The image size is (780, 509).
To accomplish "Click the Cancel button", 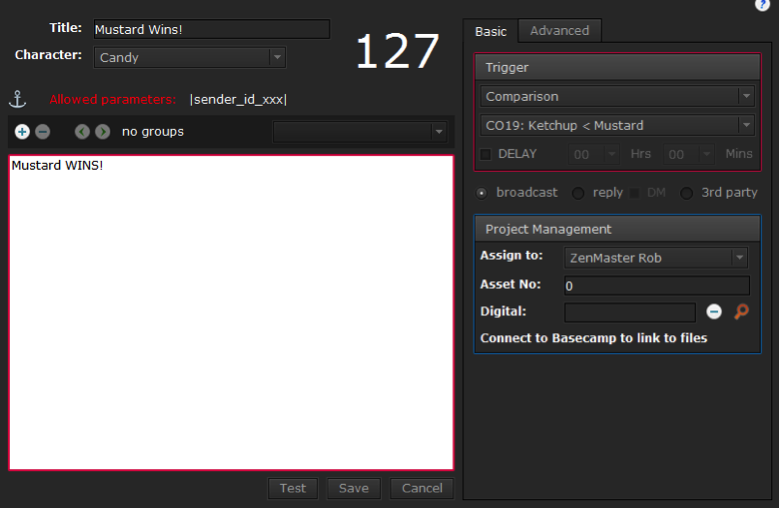I will coord(422,488).
